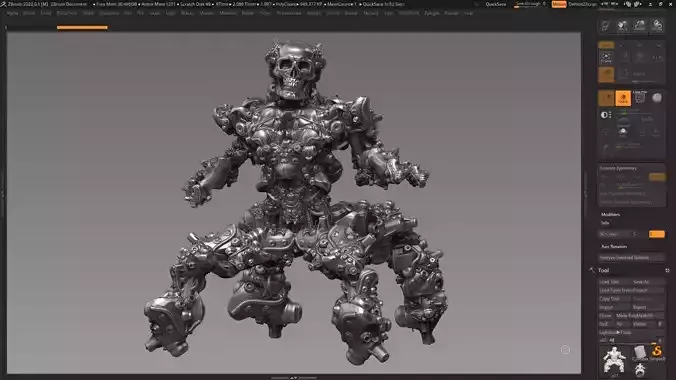This screenshot has height=380, width=676.
Task: Expand the left tray divider handle
Action: pyautogui.click(x=3, y=195)
